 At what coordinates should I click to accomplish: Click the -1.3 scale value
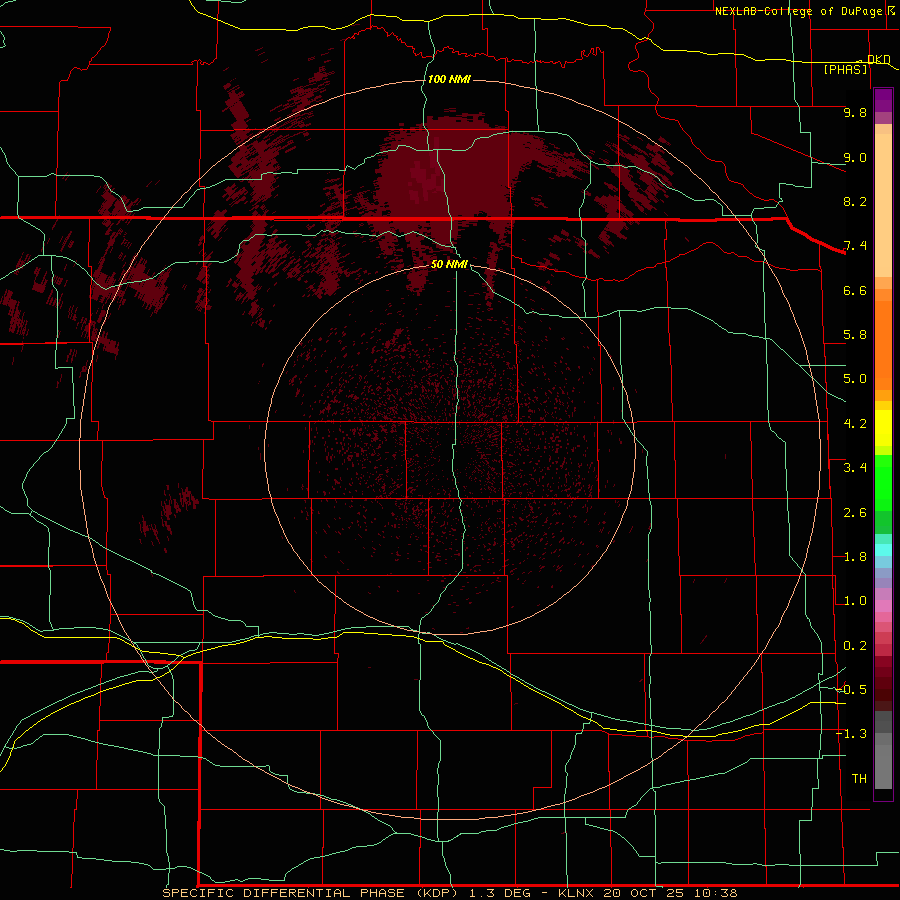pyautogui.click(x=852, y=734)
